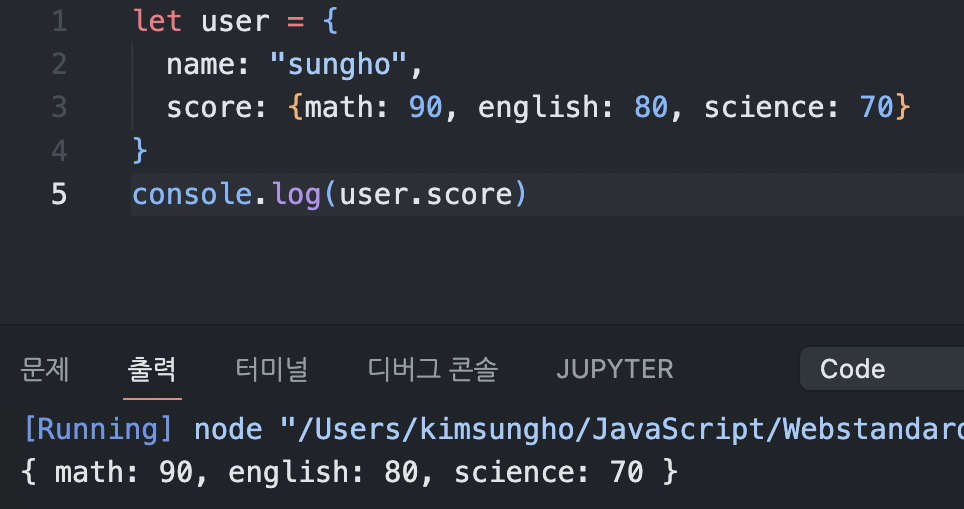Click the "sungho" string value
Screen dimensions: 964x509
(x=339, y=65)
